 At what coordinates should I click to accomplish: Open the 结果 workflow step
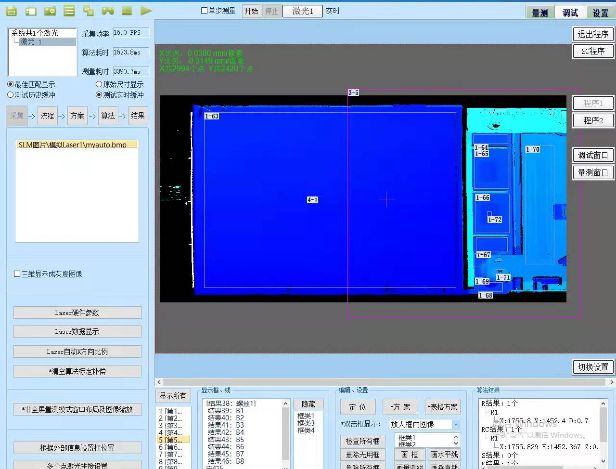pos(138,115)
